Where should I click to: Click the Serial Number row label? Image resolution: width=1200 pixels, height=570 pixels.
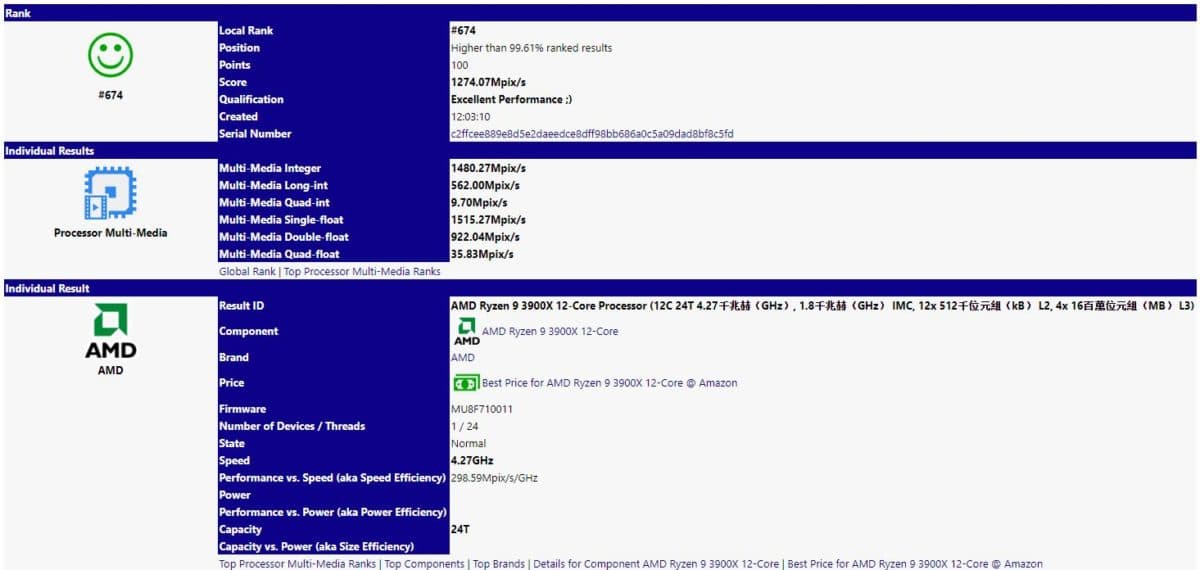pyautogui.click(x=255, y=134)
